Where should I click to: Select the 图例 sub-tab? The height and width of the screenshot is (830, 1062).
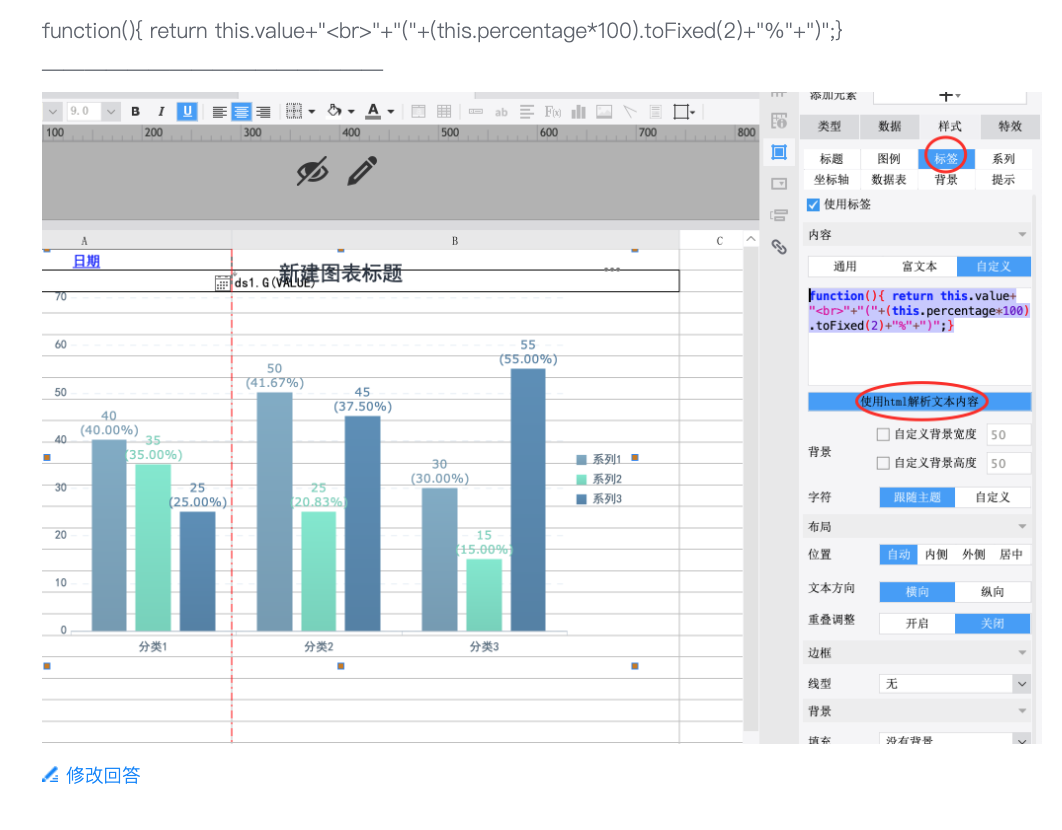click(889, 159)
